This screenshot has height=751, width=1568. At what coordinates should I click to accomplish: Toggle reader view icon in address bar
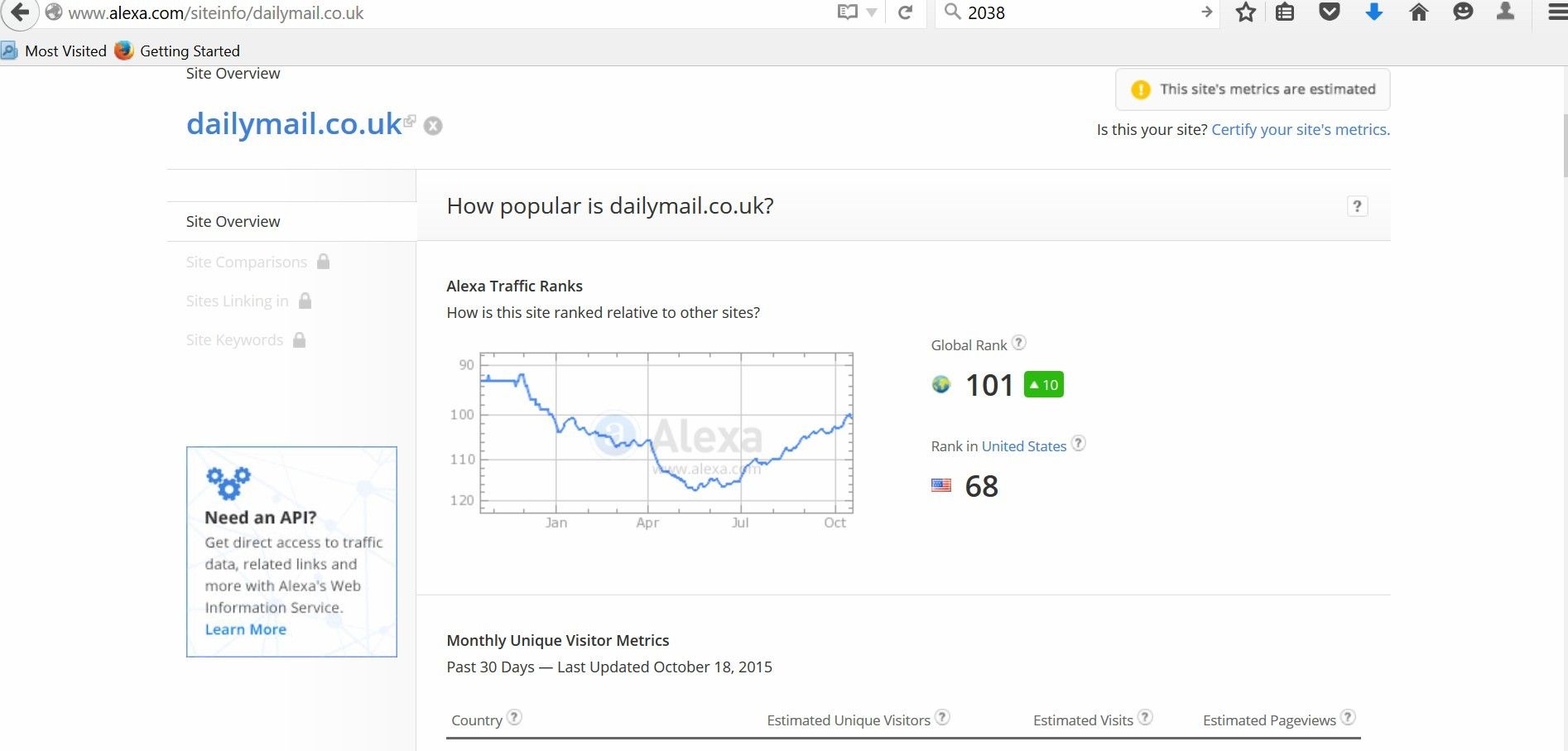click(x=847, y=12)
